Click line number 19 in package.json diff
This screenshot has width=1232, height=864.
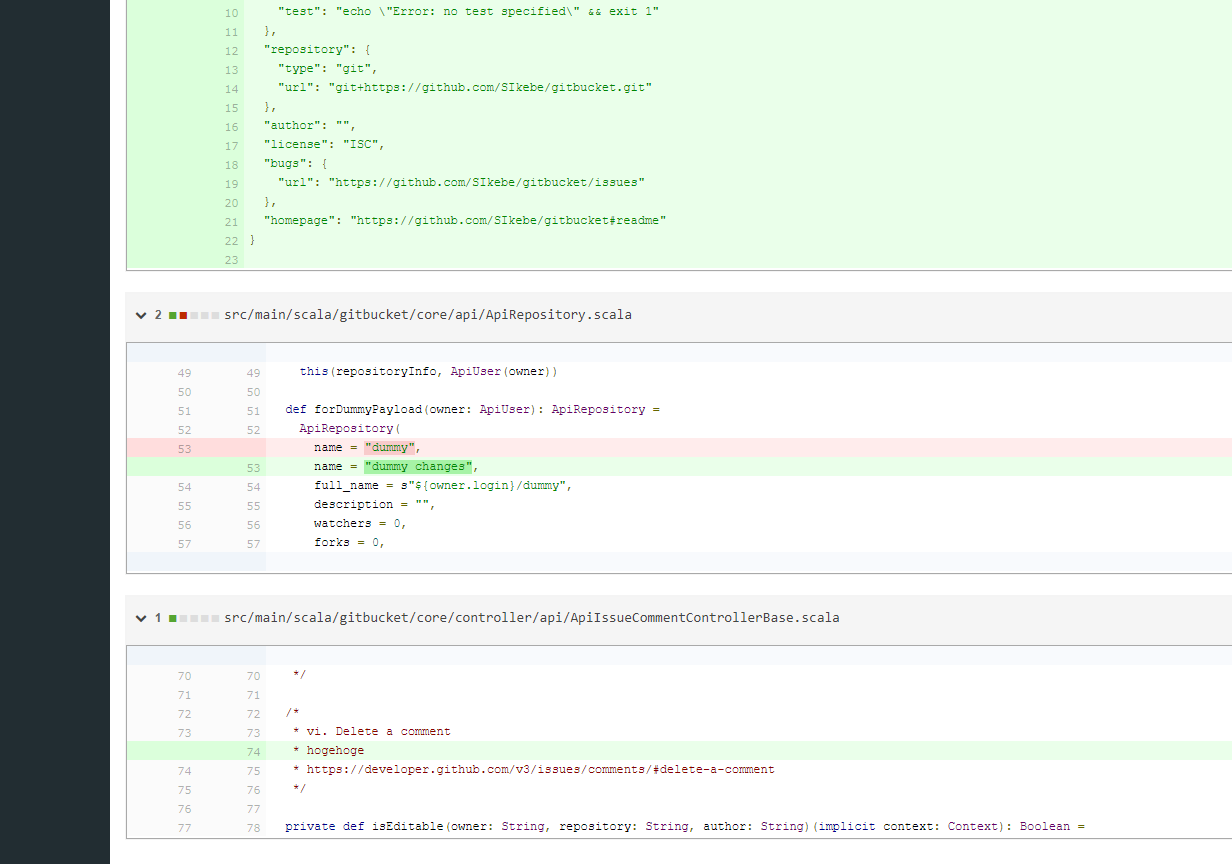232,183
